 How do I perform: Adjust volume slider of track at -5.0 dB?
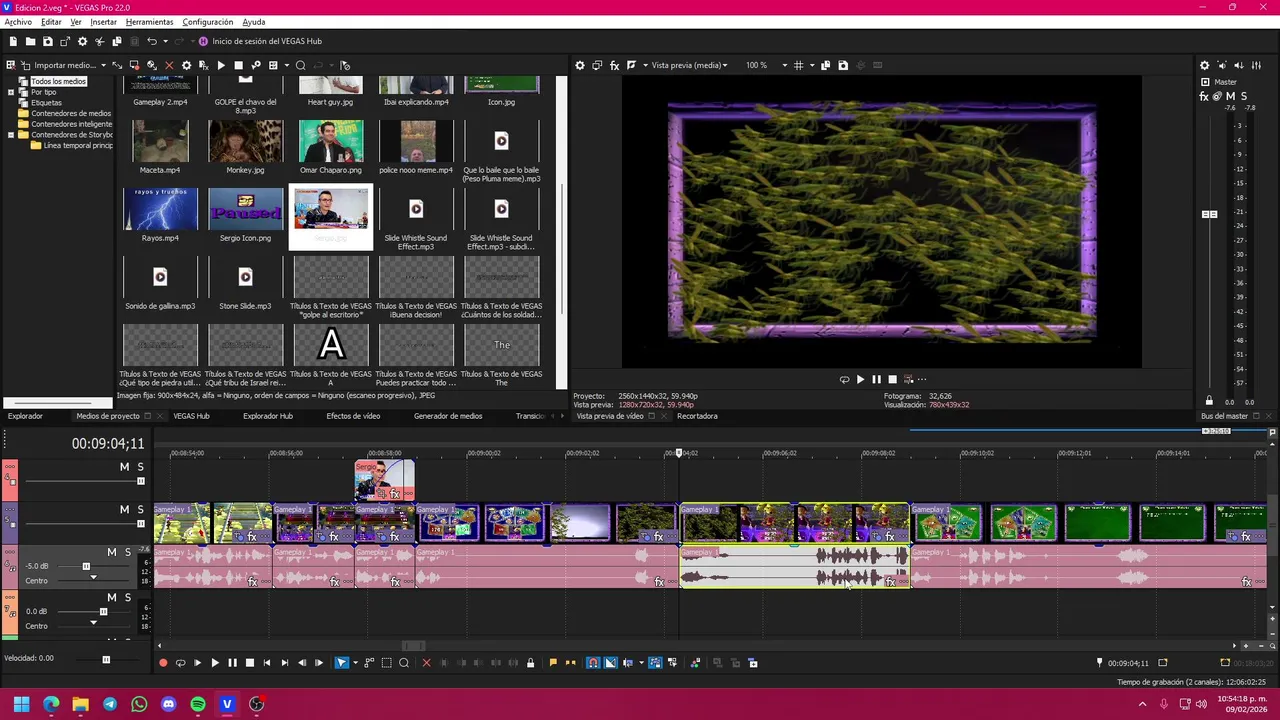(x=86, y=566)
